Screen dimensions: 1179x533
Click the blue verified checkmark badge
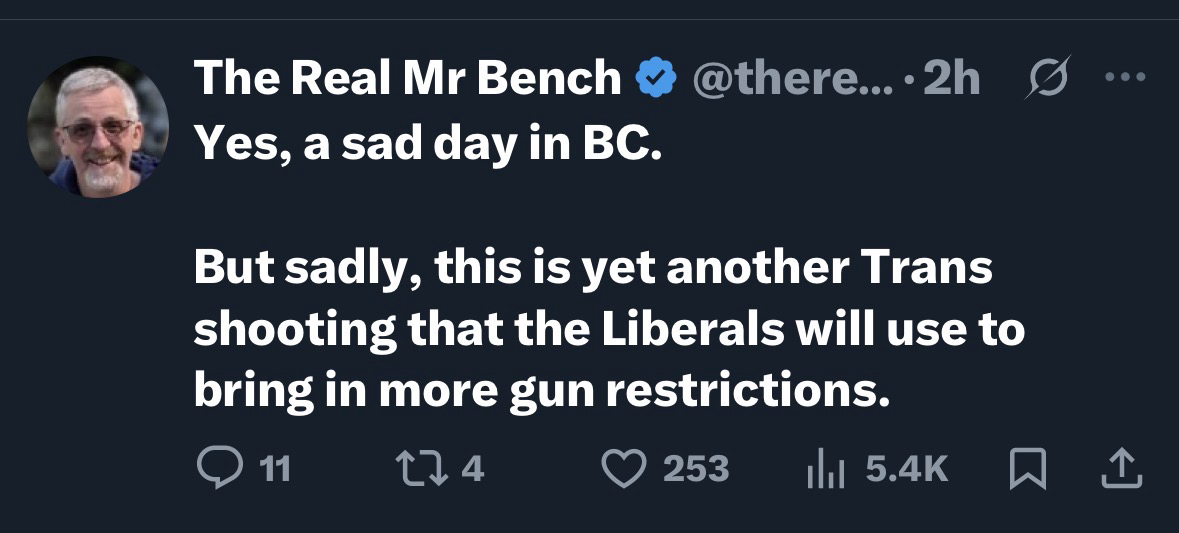(x=657, y=78)
